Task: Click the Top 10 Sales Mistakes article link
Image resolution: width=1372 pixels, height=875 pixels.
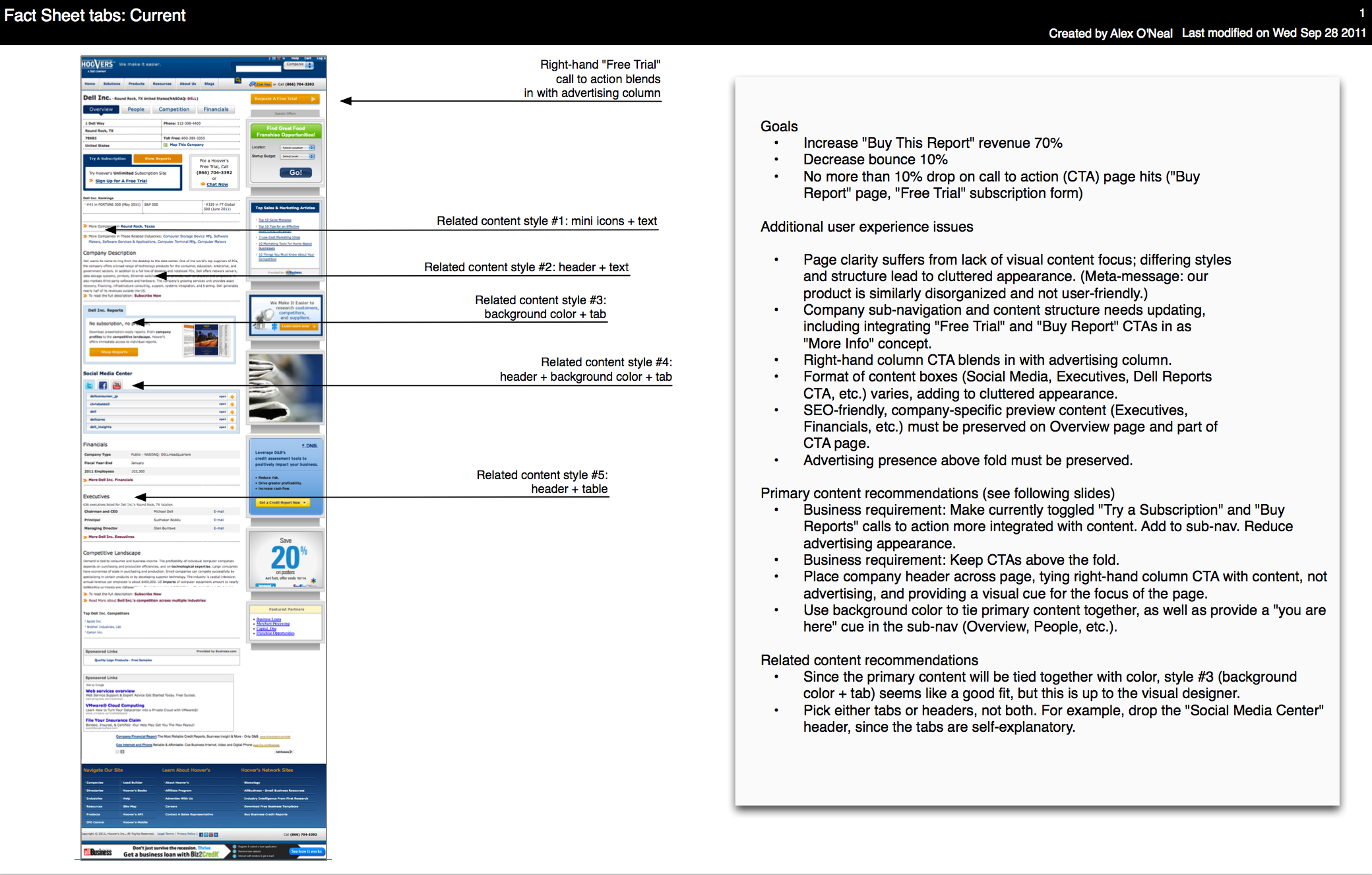Action: 274,220
